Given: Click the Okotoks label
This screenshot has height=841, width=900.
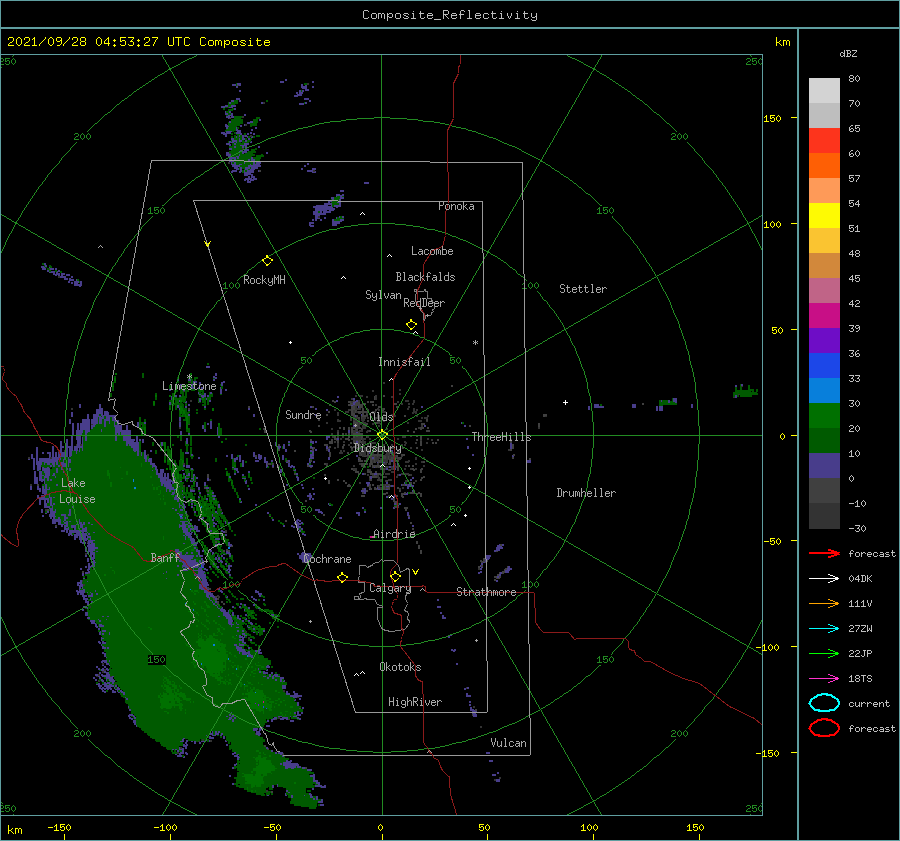Looking at the screenshot, I should click(400, 667).
